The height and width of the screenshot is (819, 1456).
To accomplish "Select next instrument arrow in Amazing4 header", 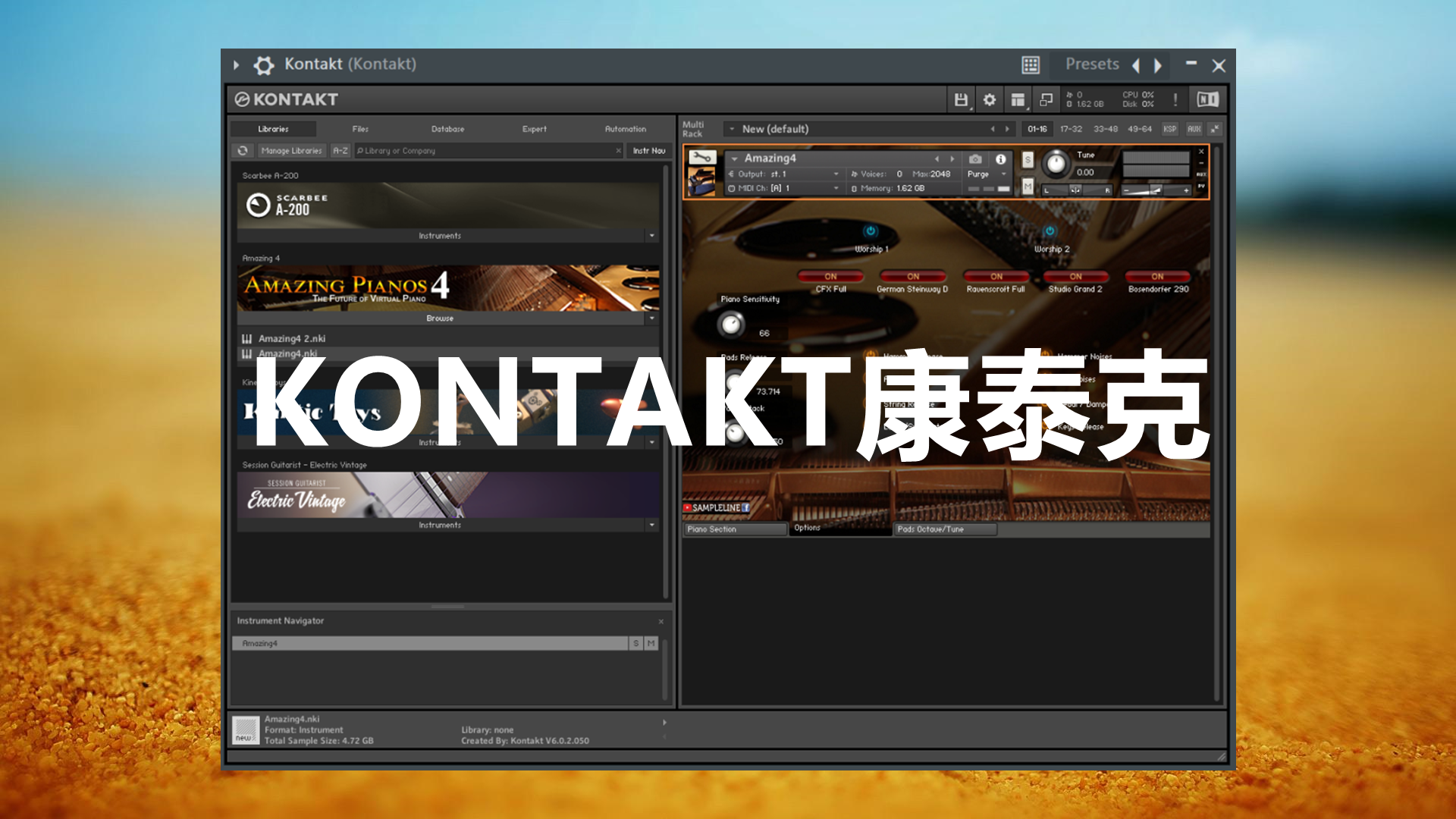I will coord(952,159).
